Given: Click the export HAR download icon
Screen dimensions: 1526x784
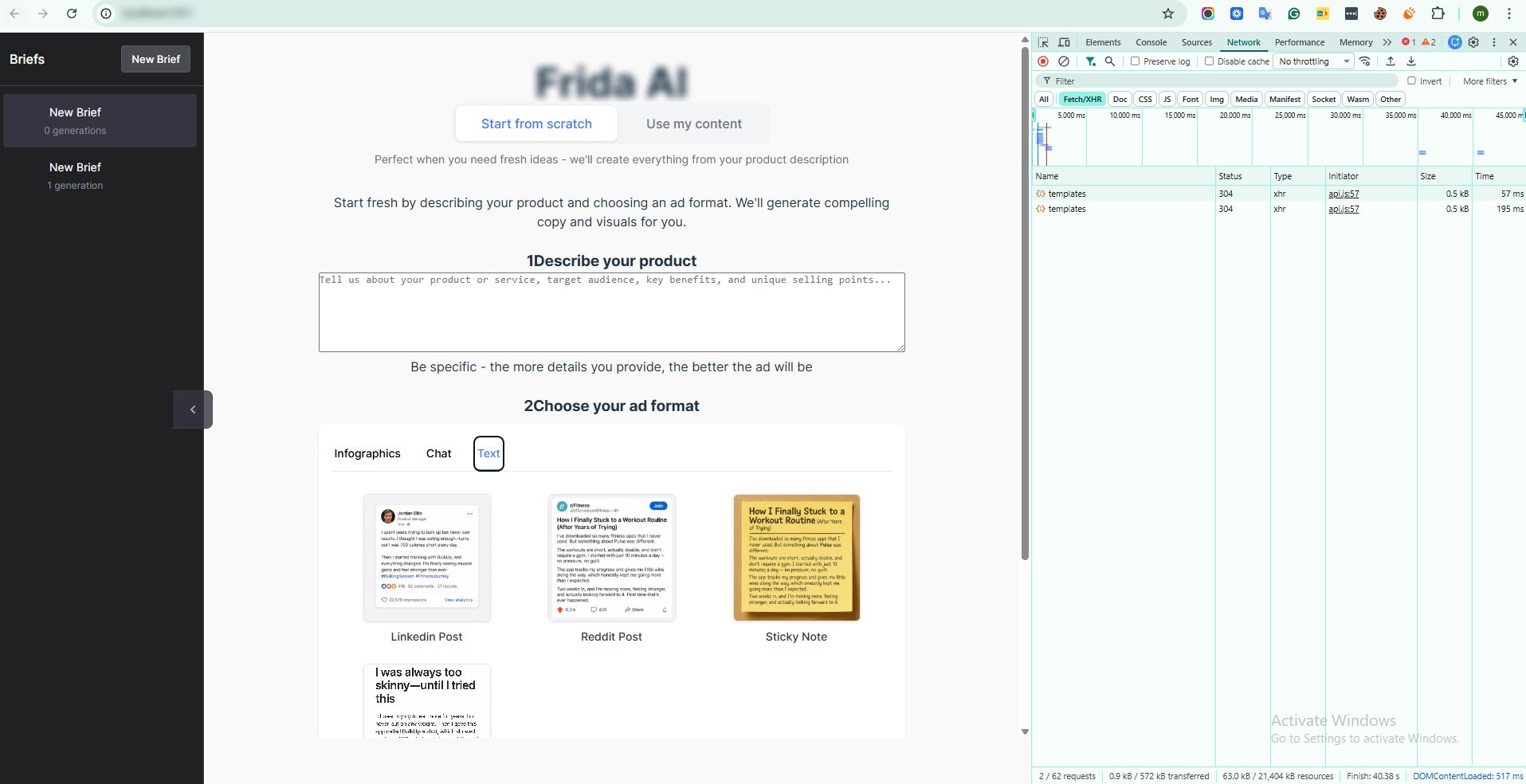Looking at the screenshot, I should pos(1410,61).
